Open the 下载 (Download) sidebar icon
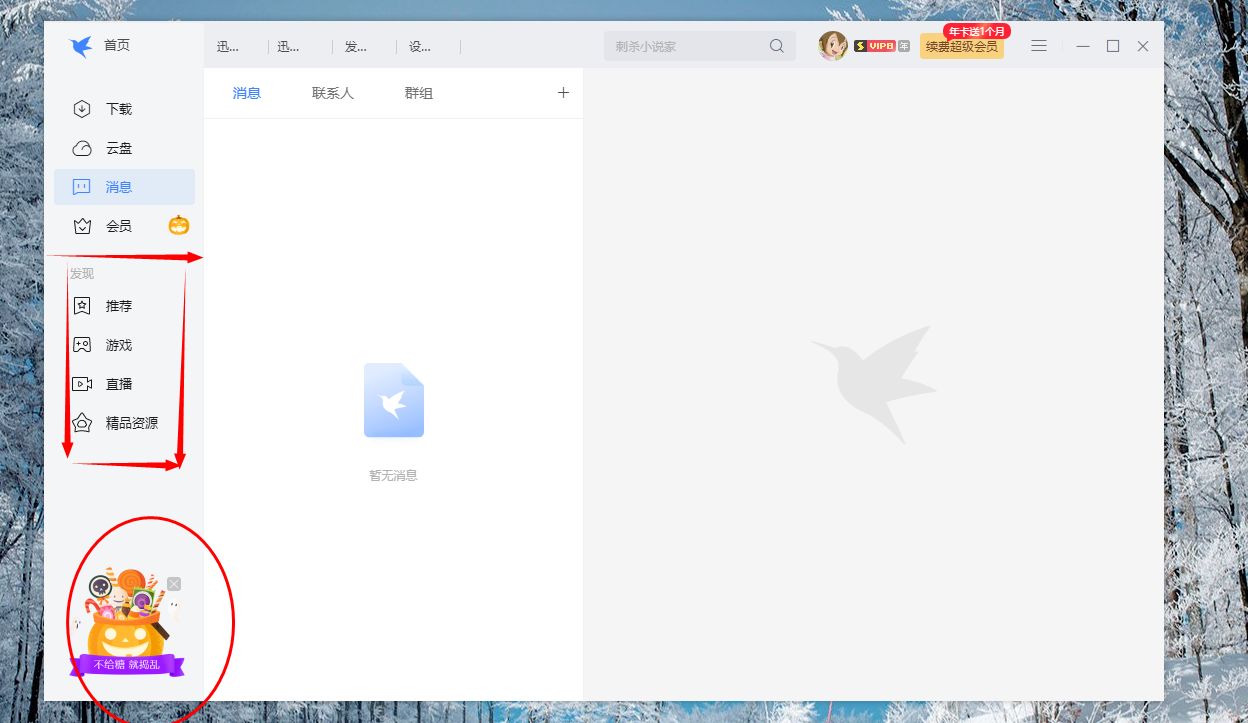 (82, 109)
